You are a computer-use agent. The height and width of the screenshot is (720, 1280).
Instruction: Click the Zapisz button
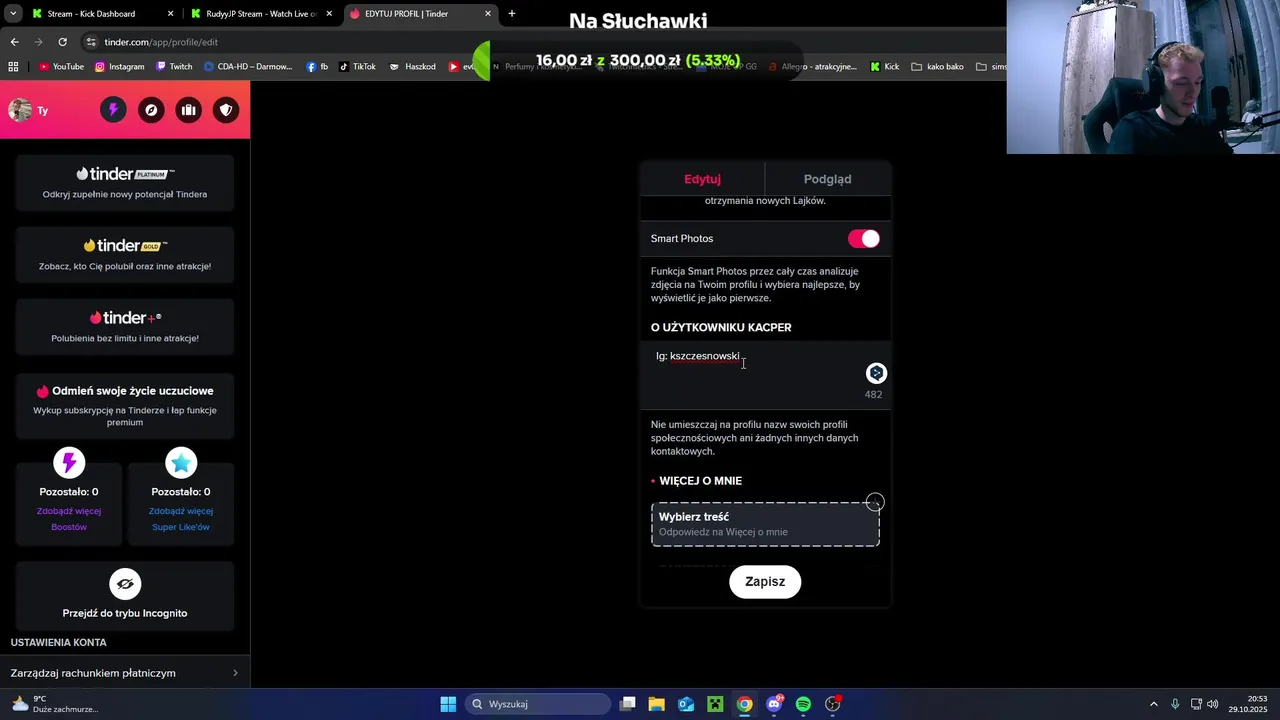coord(765,582)
